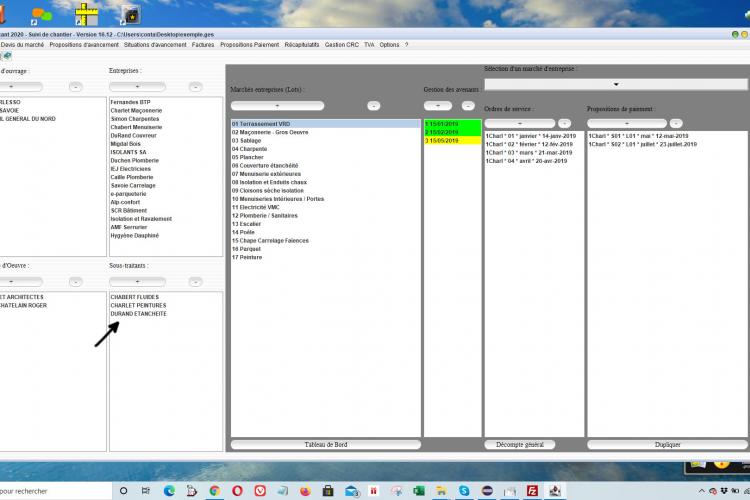Open the Situations d'avancement menu

[x=155, y=44]
